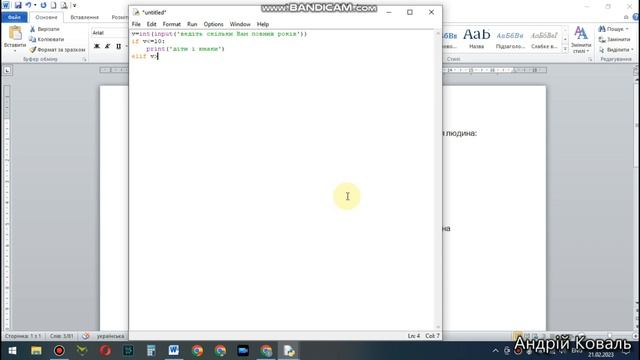Expand the styles gallery with the More arrow
The height and width of the screenshot is (360, 640).
click(x=565, y=49)
